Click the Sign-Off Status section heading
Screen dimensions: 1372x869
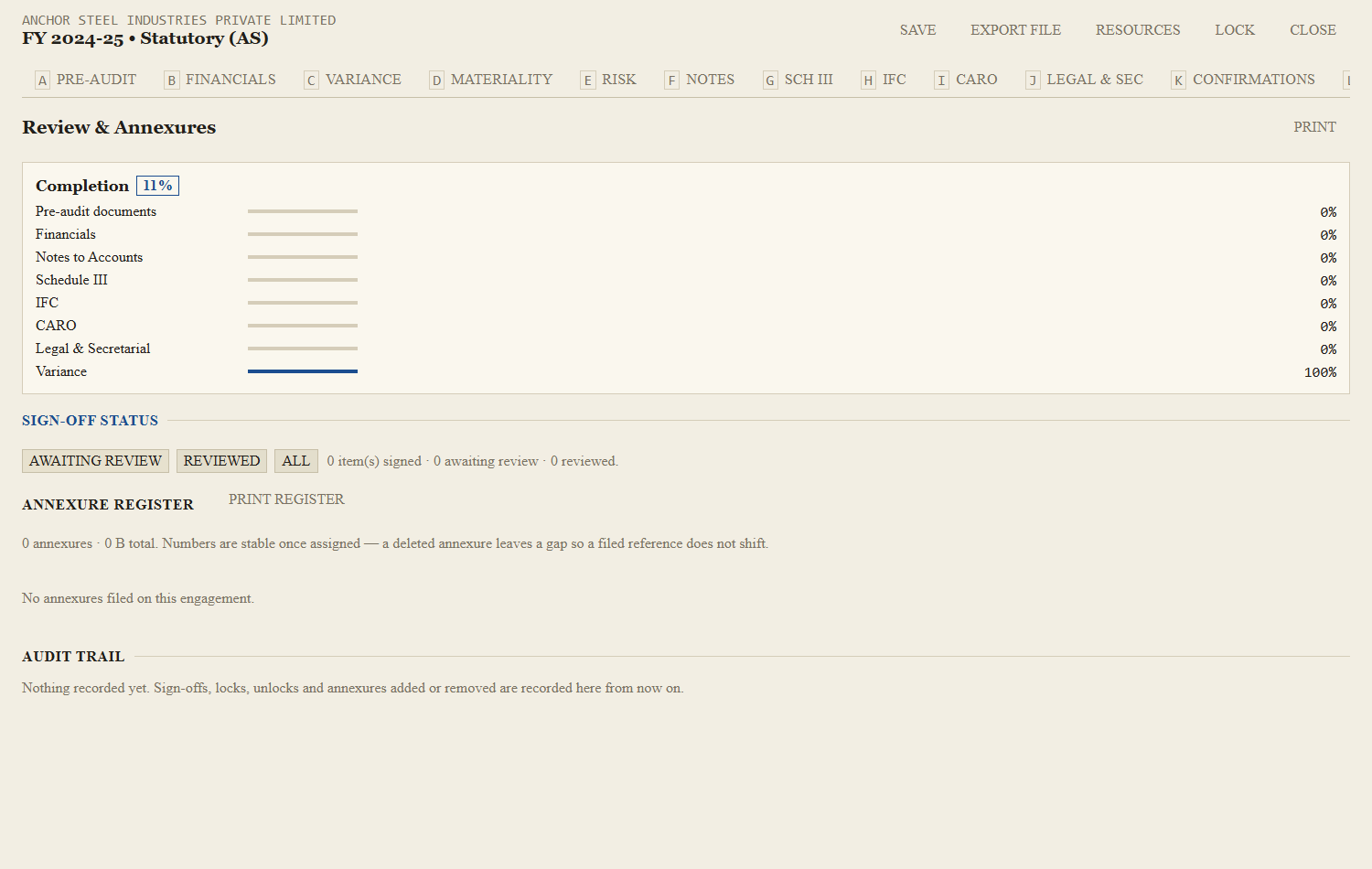coord(90,421)
